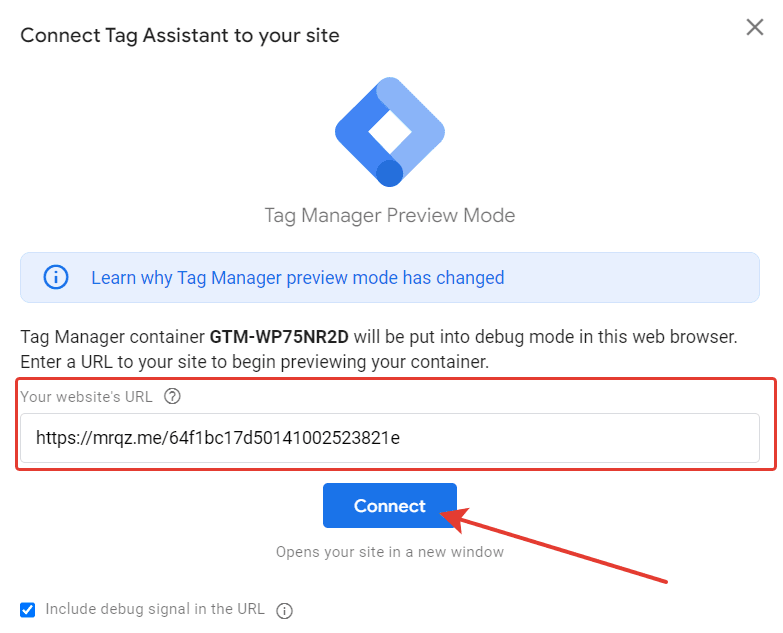Click the help icon beside Your website's URL
783x633 pixels.
[x=172, y=396]
